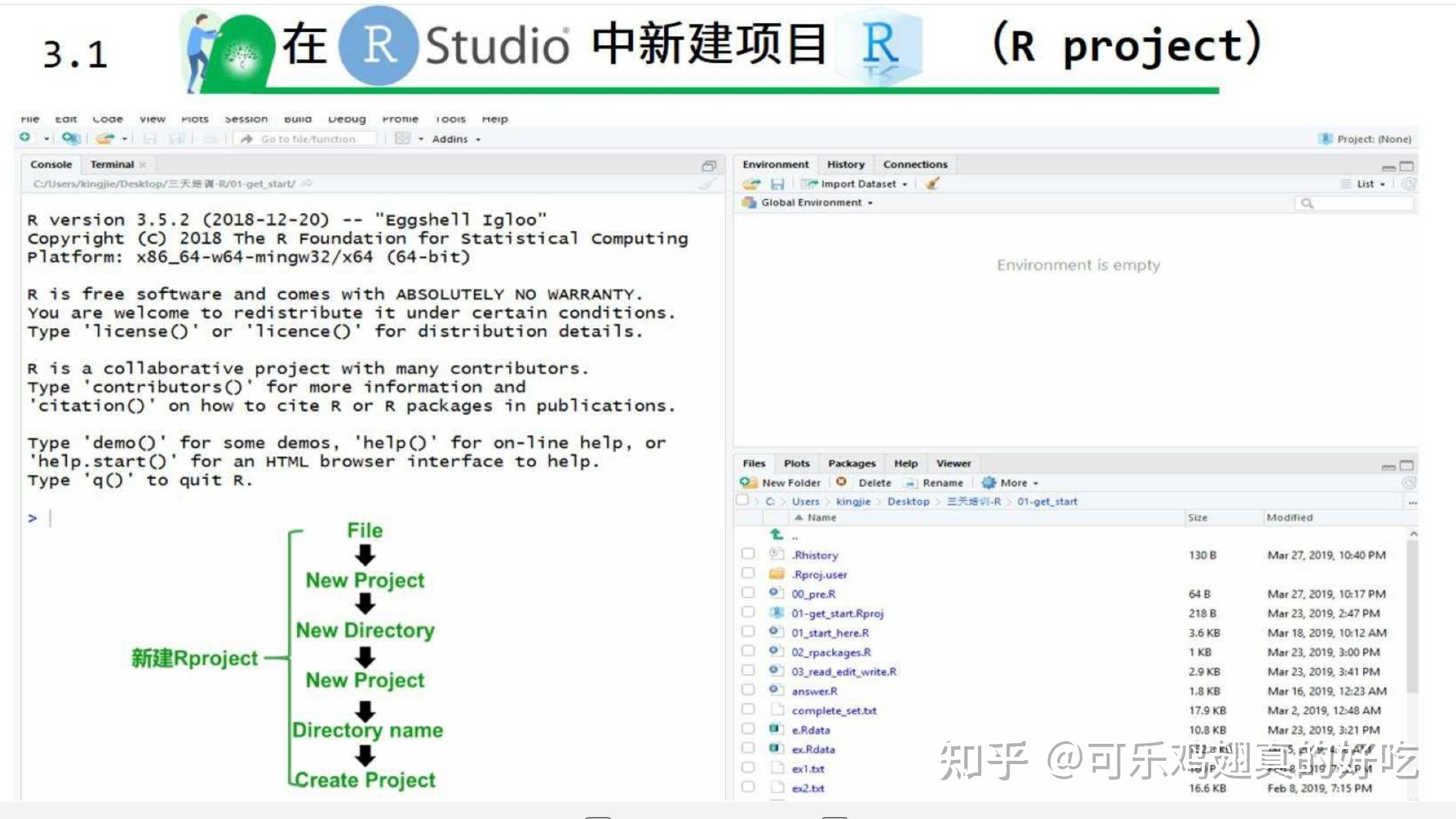Expand the Import Dataset dropdown
This screenshot has width=1456, height=819.
(x=855, y=184)
